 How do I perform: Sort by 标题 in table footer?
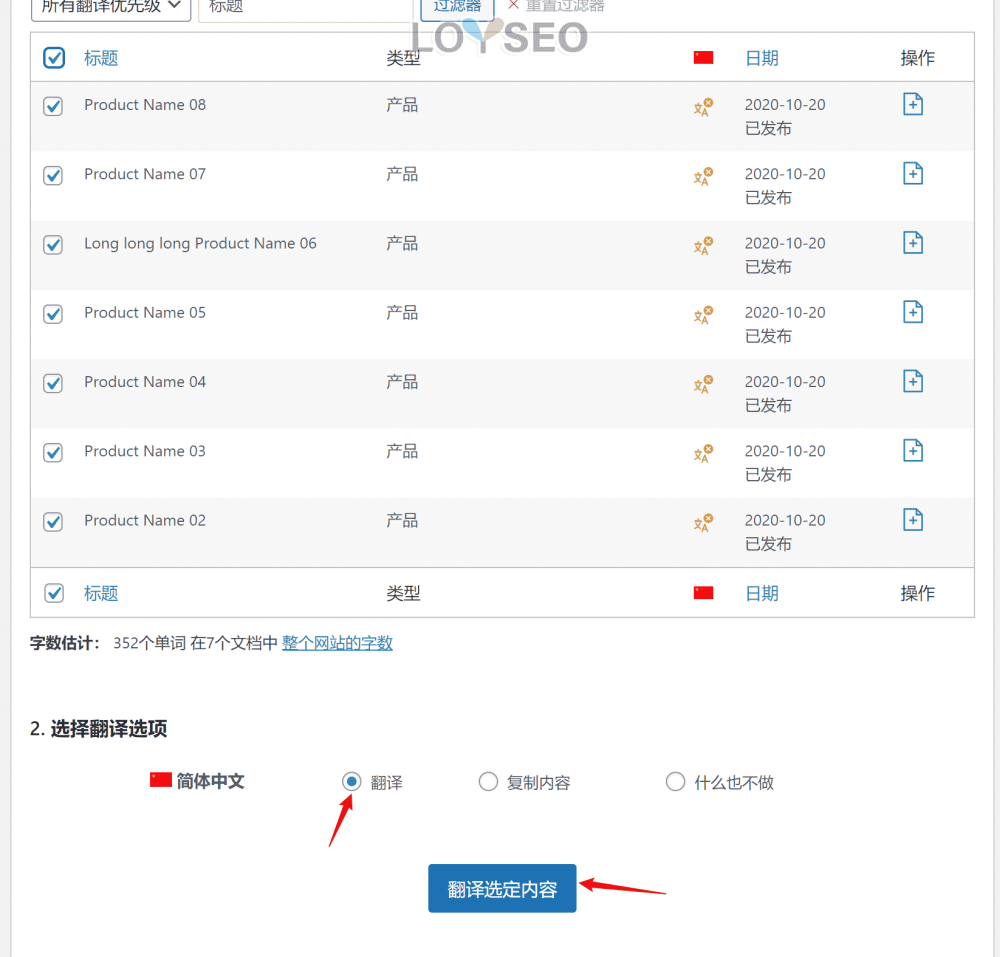pyautogui.click(x=101, y=594)
